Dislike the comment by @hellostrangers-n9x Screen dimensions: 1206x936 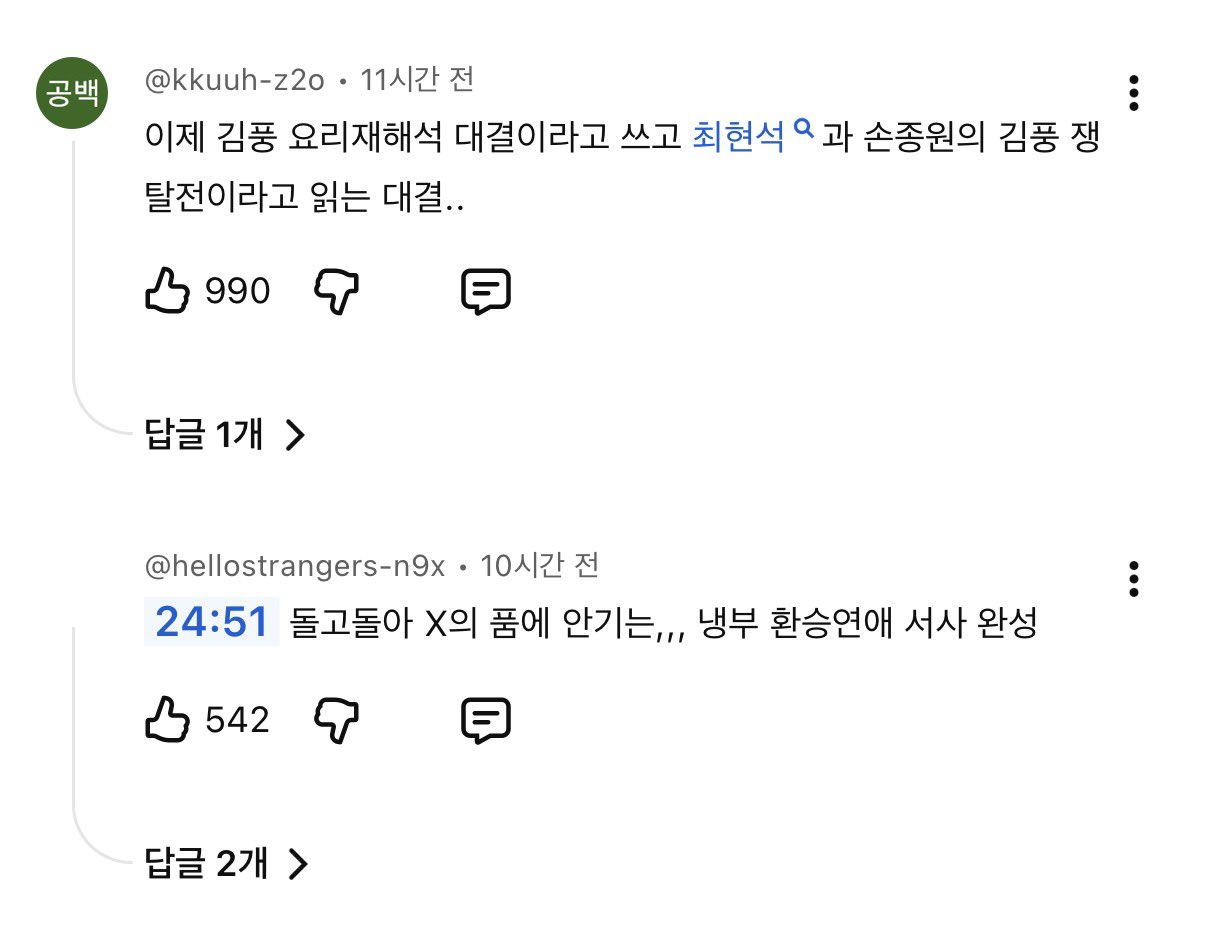pos(337,720)
